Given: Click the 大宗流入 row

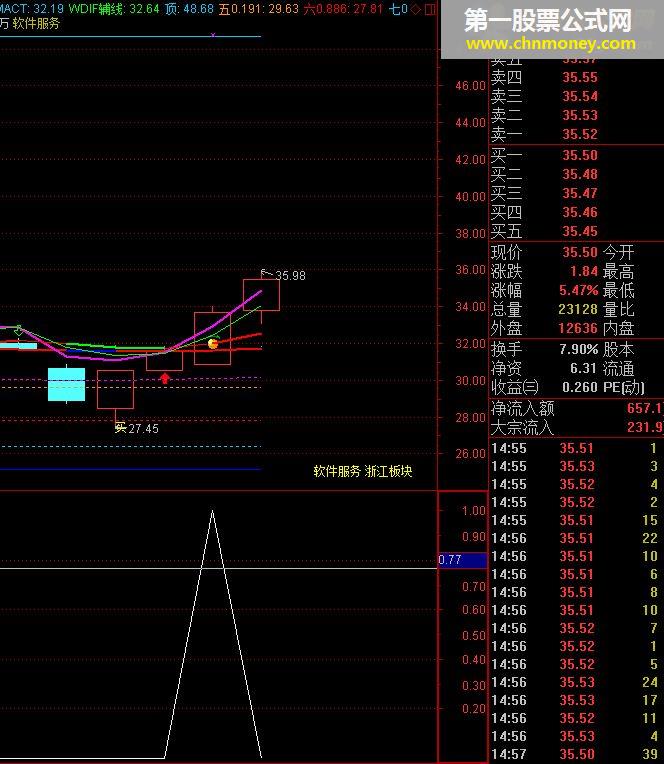Looking at the screenshot, I should pos(577,428).
